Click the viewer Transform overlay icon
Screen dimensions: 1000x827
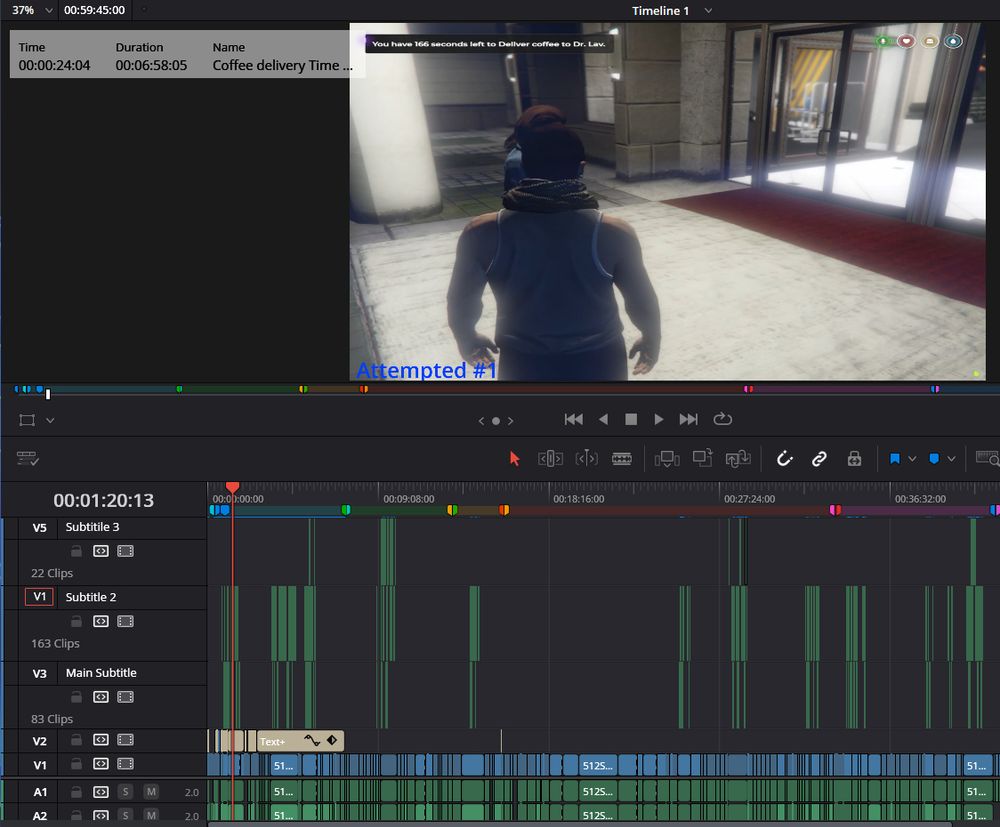coord(27,420)
